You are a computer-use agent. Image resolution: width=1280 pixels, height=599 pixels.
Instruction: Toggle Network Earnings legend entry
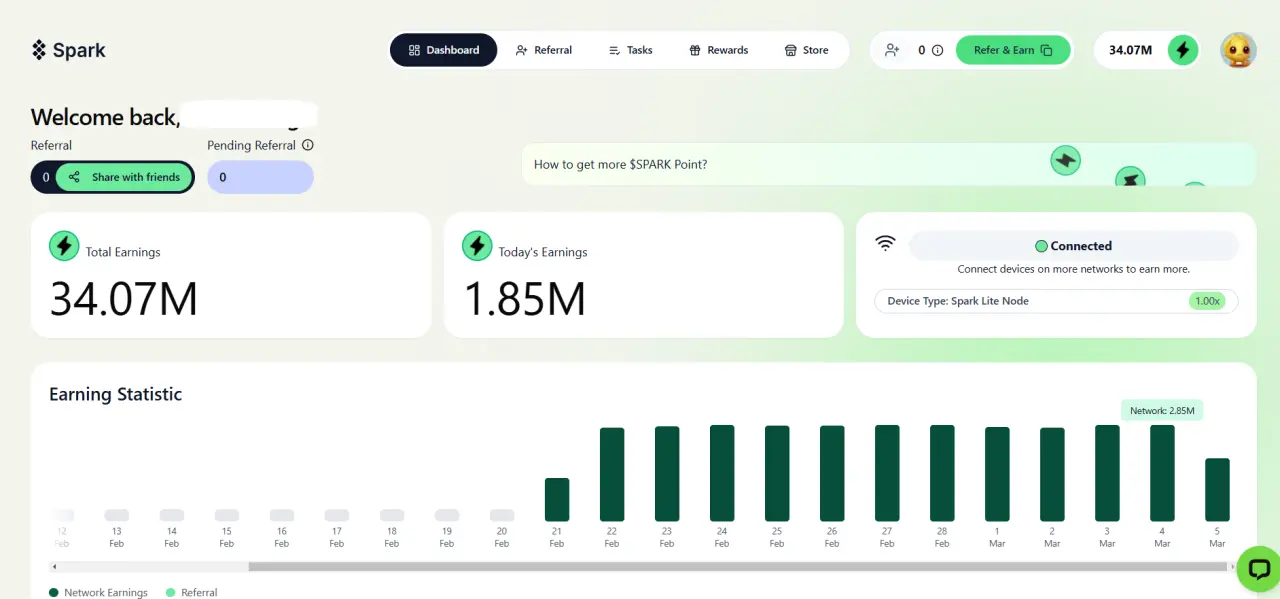coord(98,593)
